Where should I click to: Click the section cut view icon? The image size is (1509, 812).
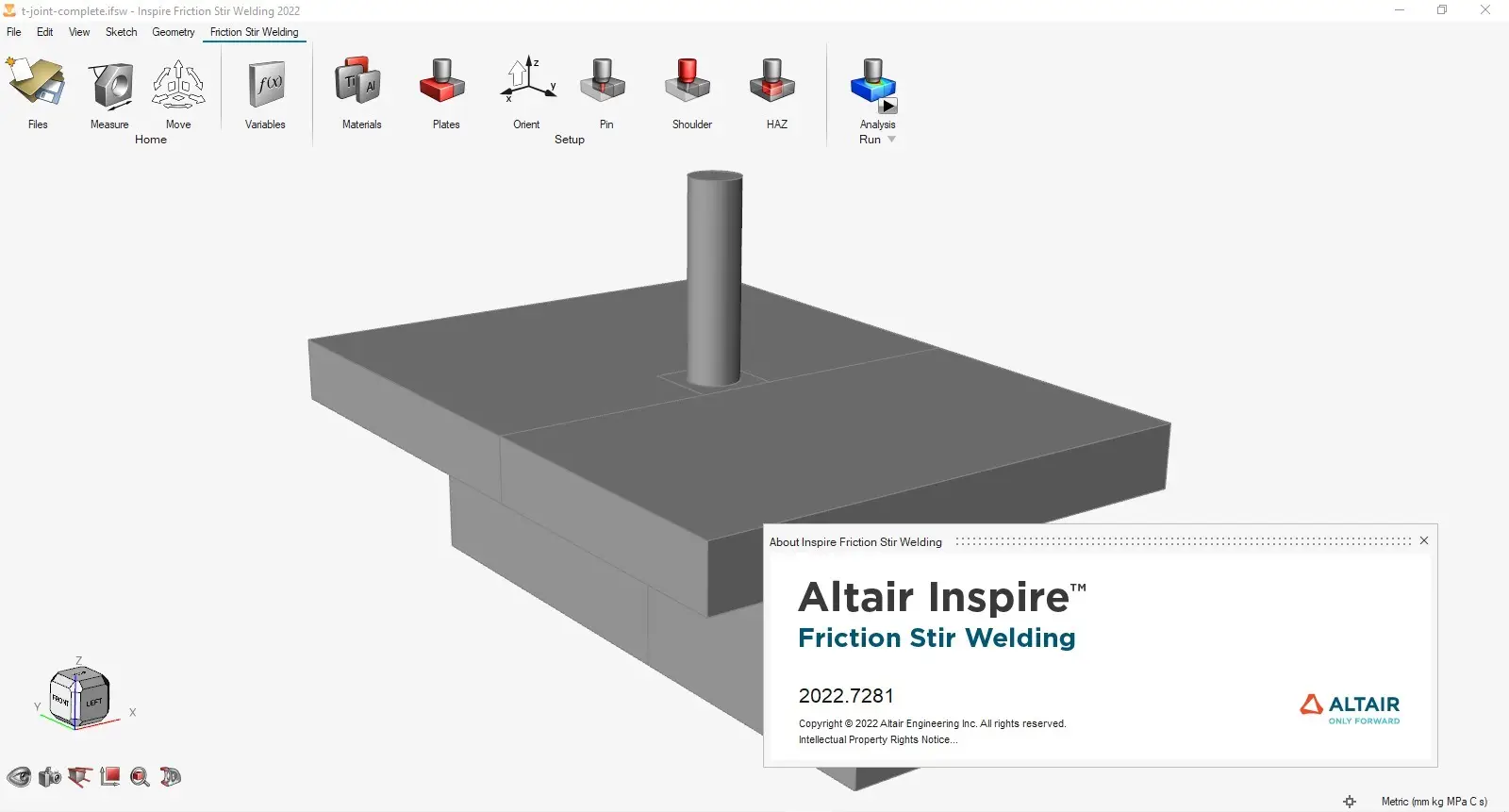(x=80, y=777)
